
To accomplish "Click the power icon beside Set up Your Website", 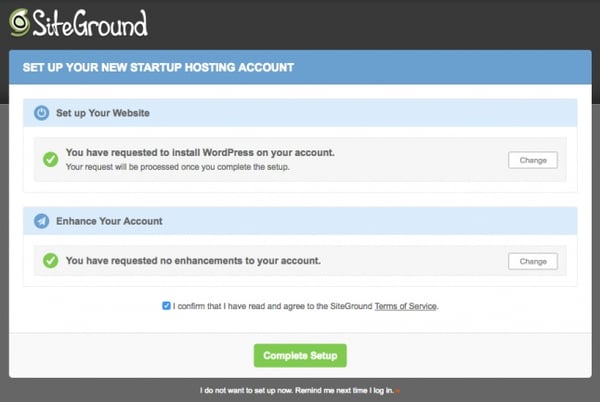I will [x=41, y=113].
